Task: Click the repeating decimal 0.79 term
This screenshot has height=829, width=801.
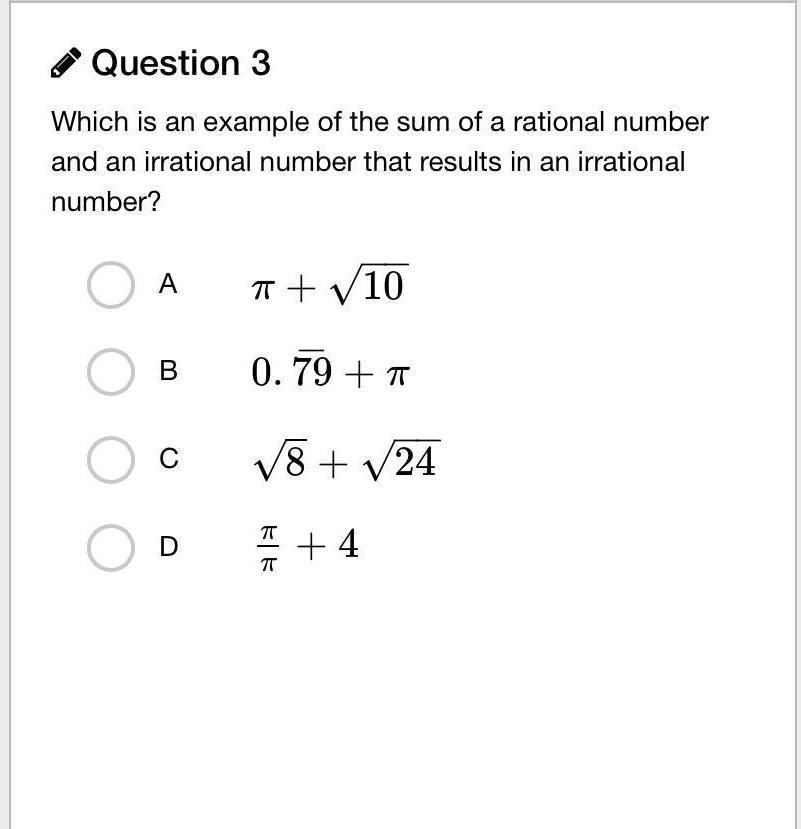Action: pyautogui.click(x=292, y=372)
